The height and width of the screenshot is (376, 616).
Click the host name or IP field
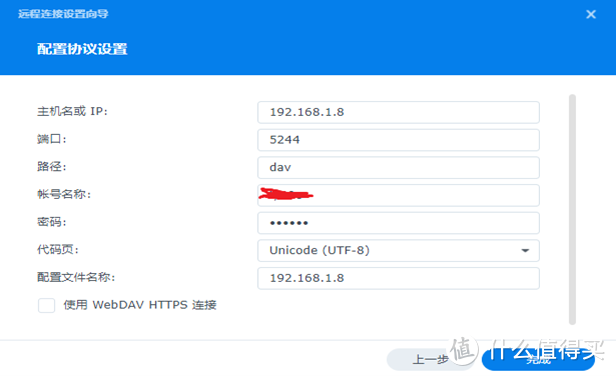[398, 112]
